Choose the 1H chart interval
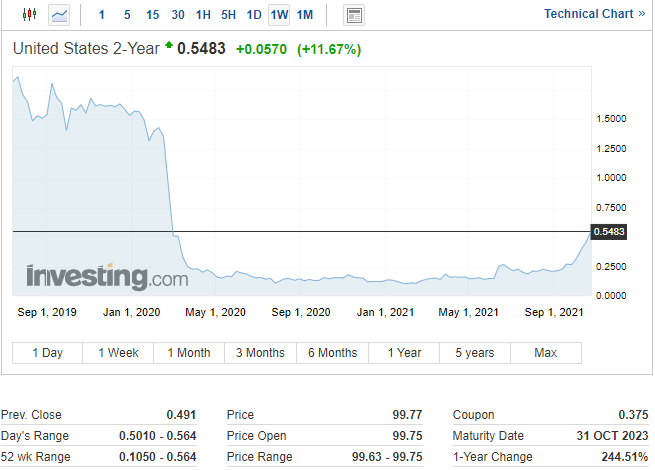This screenshot has width=655, height=470. pos(203,15)
